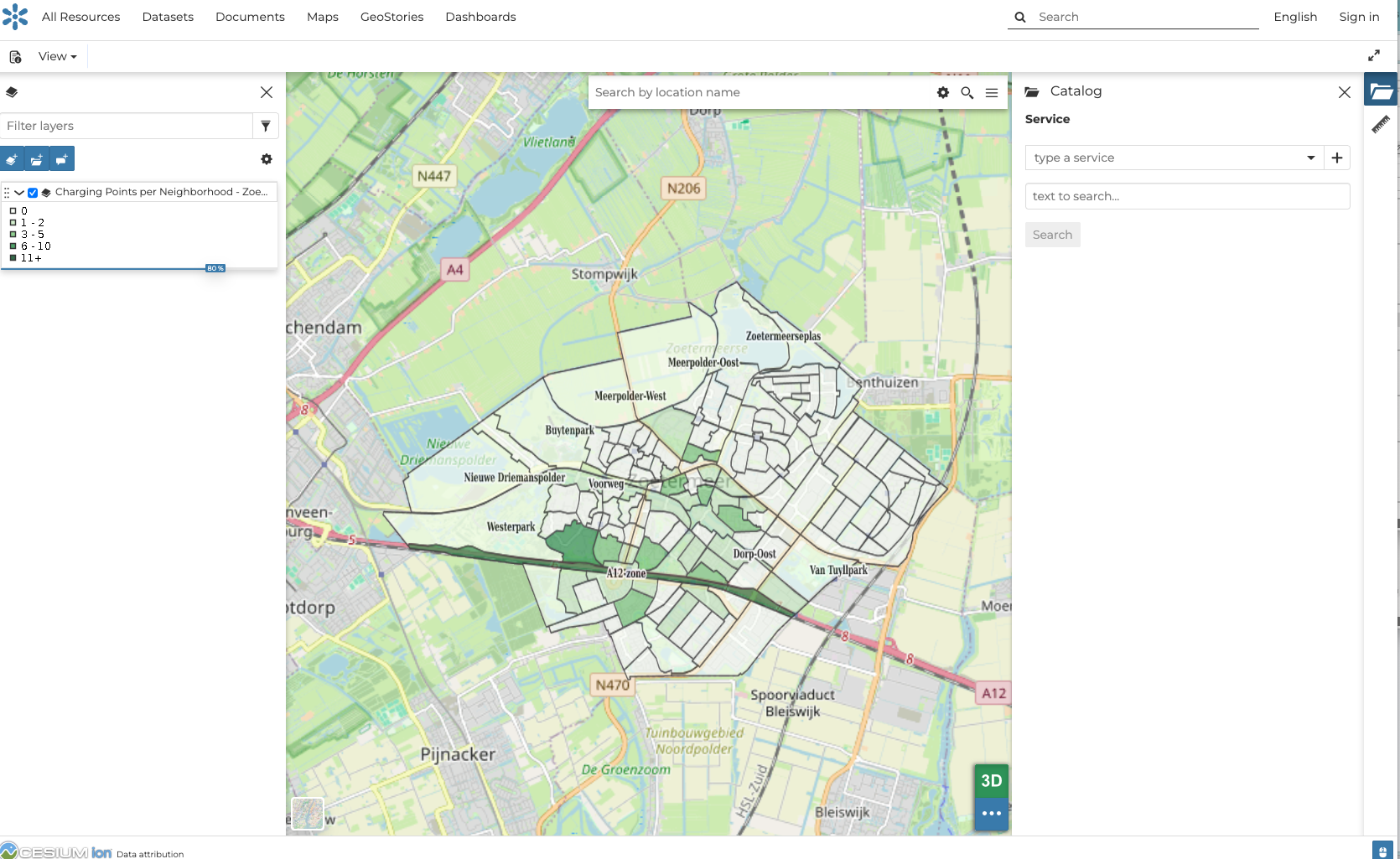
Task: Grab the drag handle of Charging Points layer
Action: click(7, 192)
